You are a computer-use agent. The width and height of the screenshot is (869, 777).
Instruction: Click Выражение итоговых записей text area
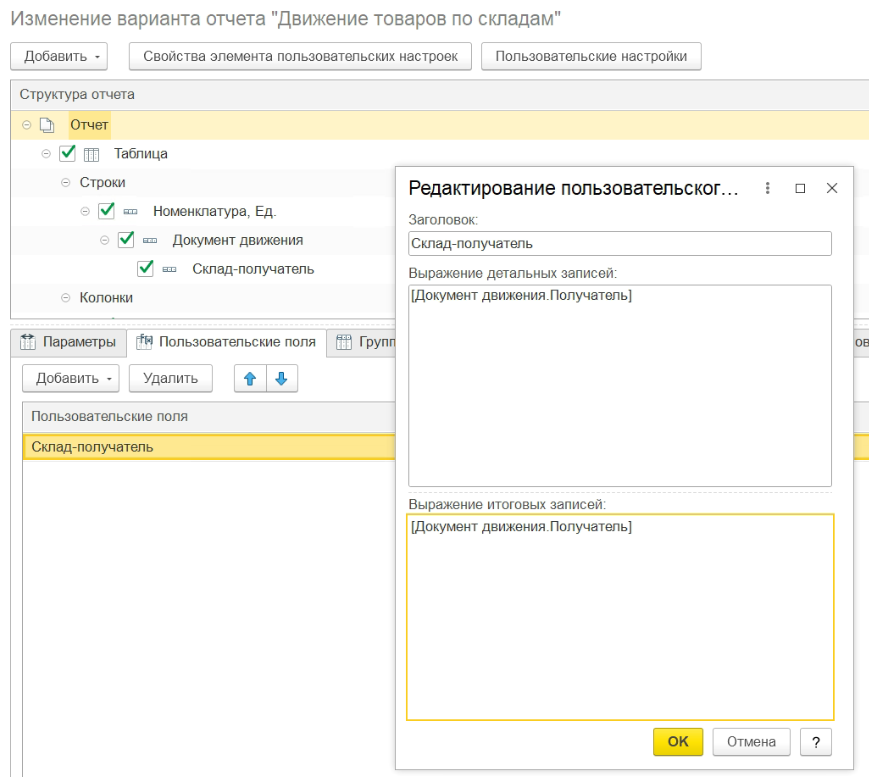coord(620,617)
